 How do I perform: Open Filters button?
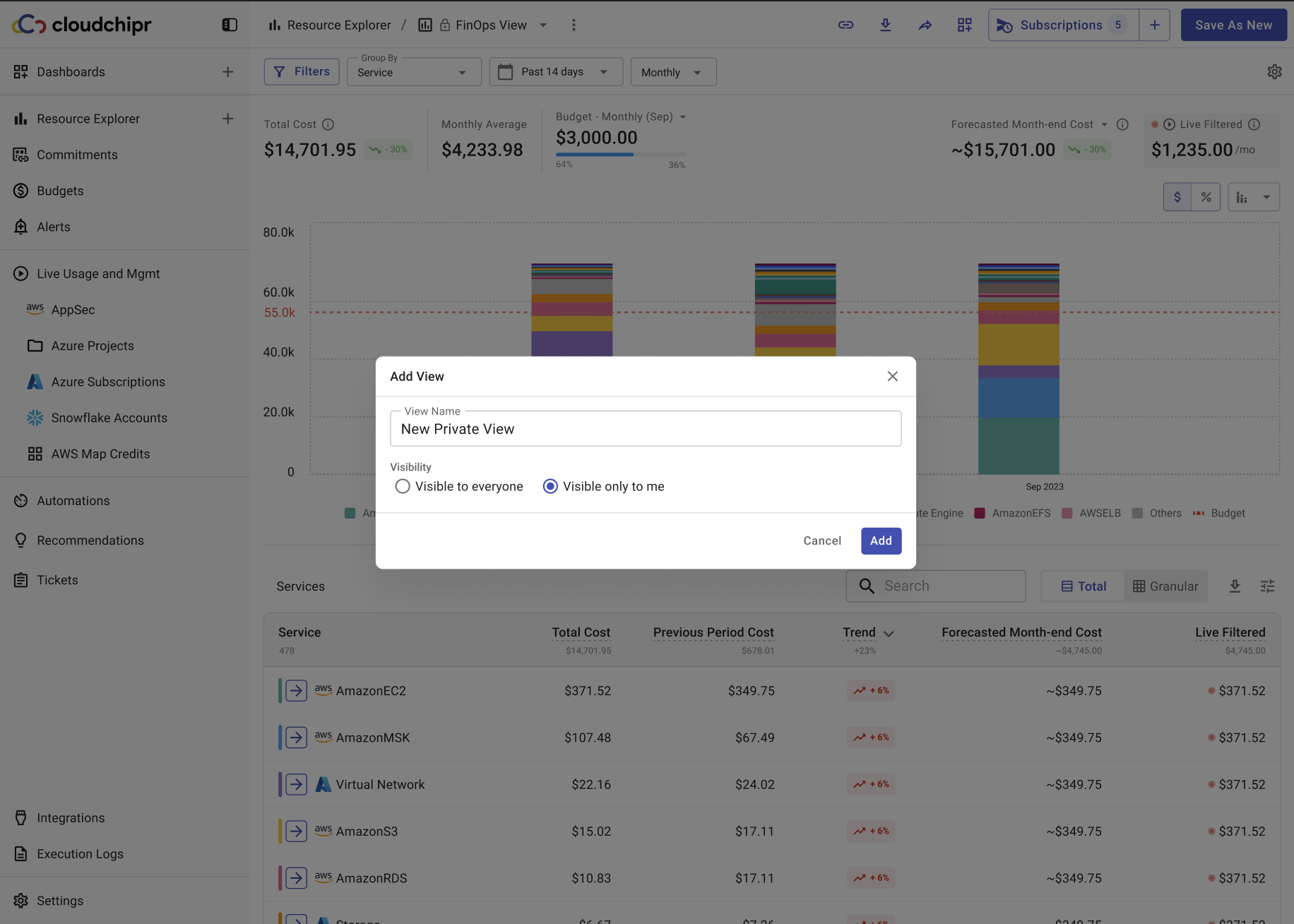pyautogui.click(x=302, y=71)
